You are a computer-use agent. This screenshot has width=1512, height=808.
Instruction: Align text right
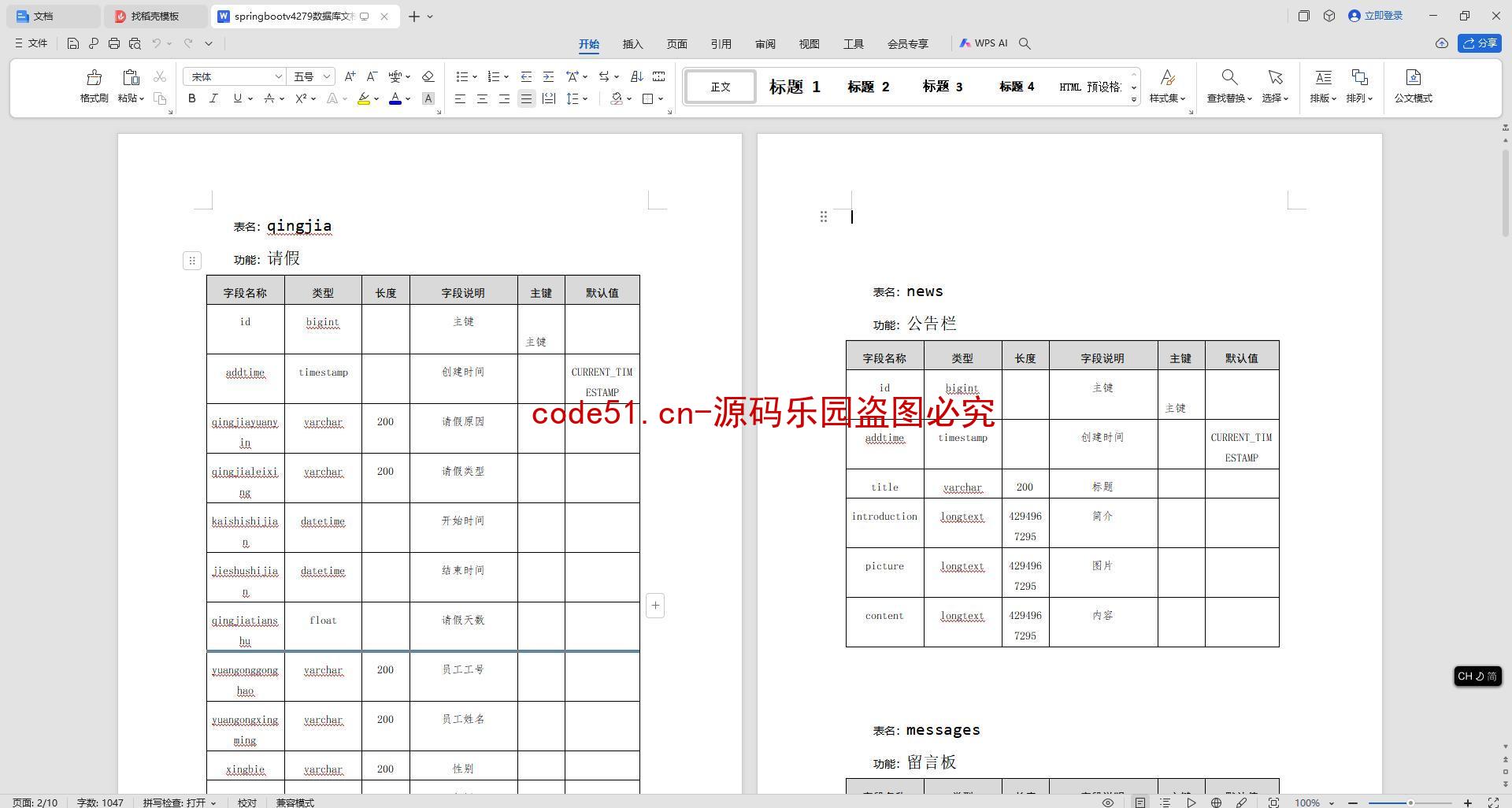tap(504, 98)
